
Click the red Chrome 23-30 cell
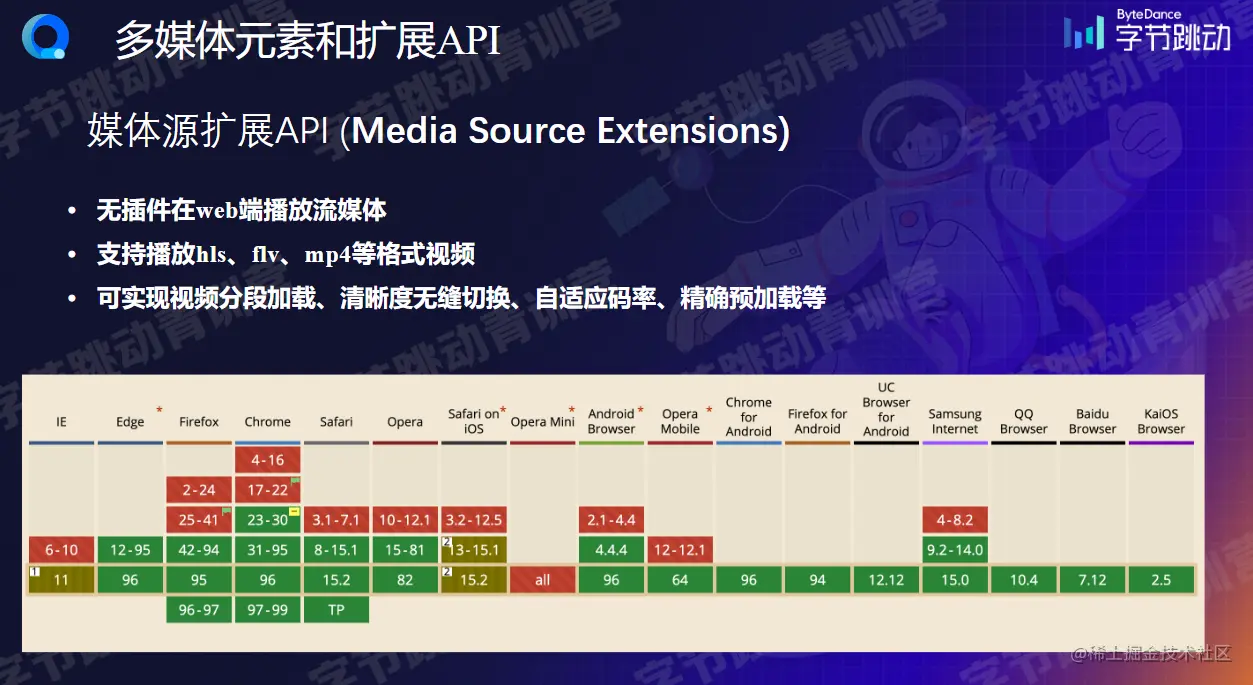tap(268, 520)
